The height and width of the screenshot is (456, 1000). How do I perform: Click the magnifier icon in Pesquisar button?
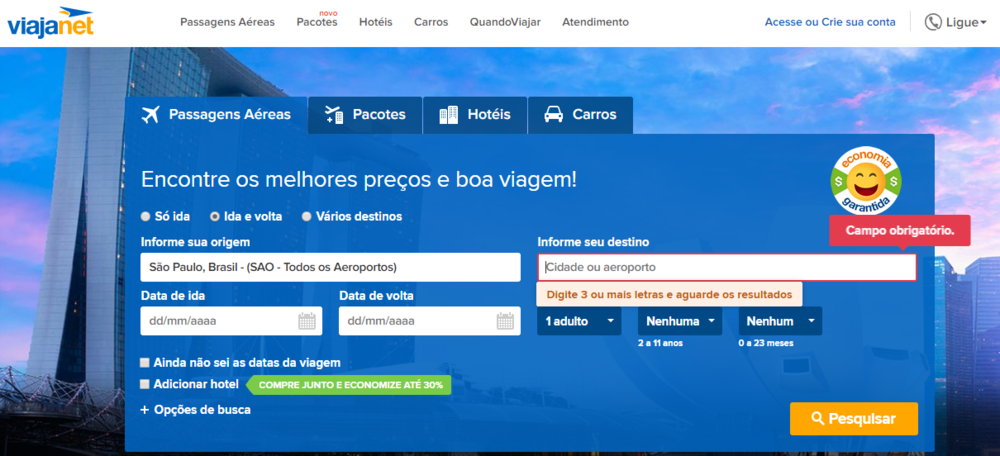point(818,419)
